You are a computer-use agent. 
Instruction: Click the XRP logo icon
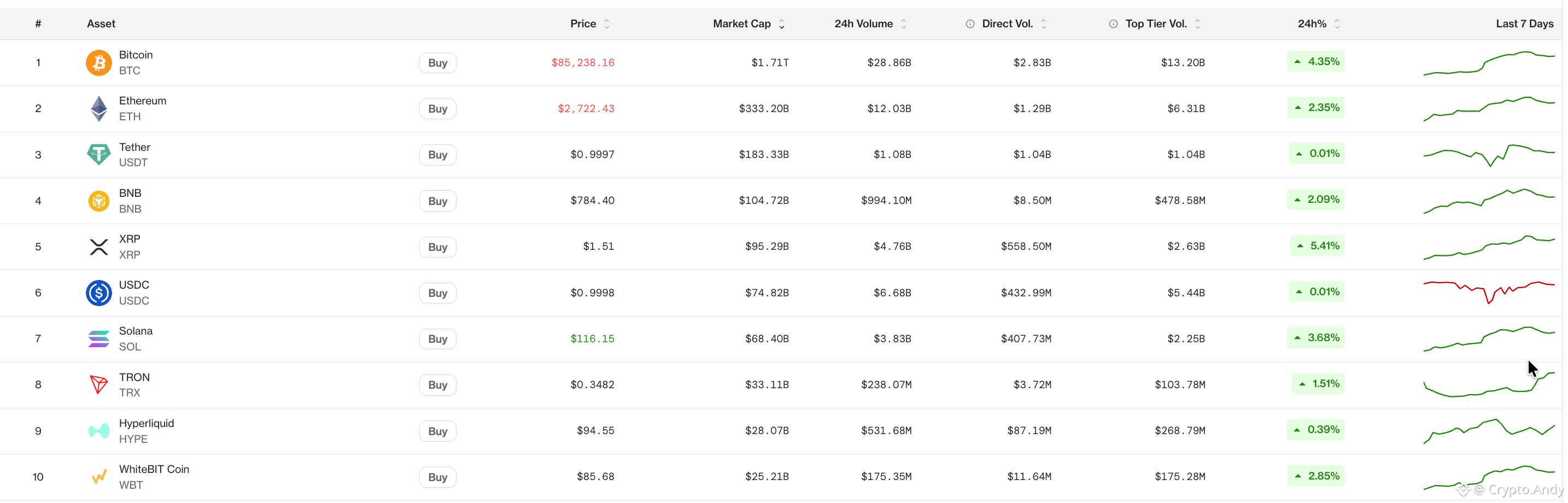pos(98,247)
